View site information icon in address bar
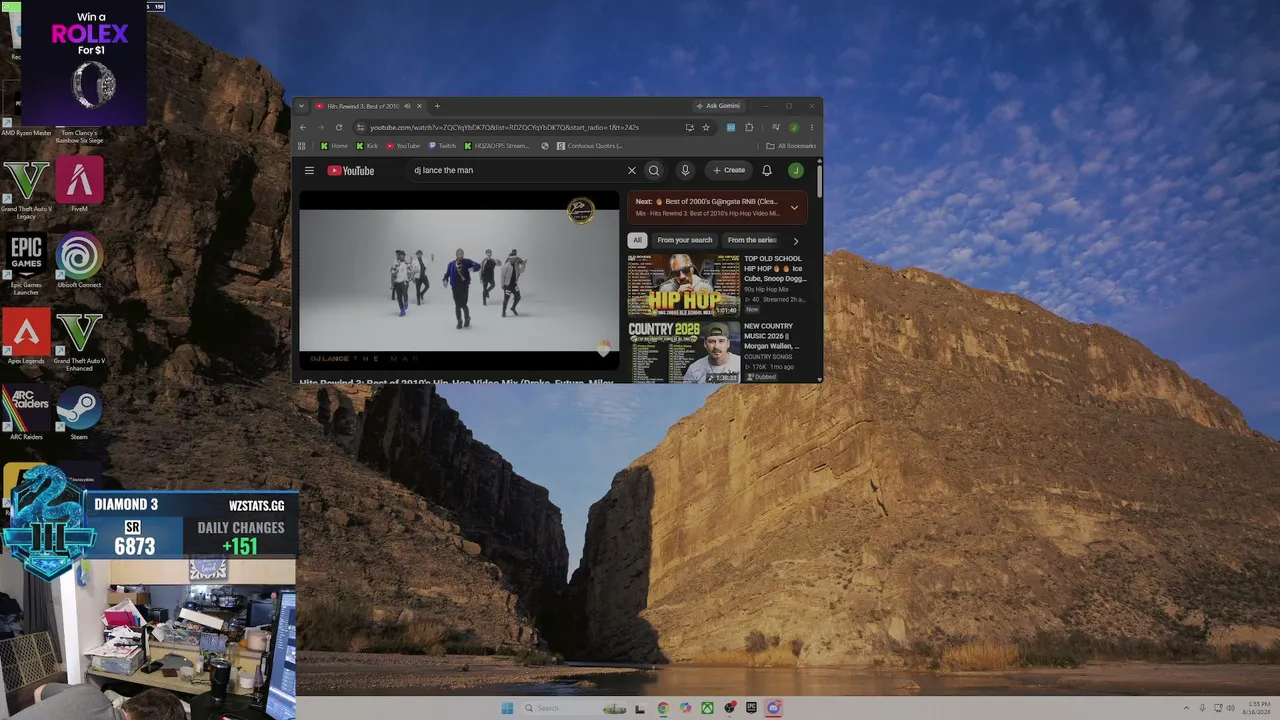The height and width of the screenshot is (720, 1280). tap(360, 127)
